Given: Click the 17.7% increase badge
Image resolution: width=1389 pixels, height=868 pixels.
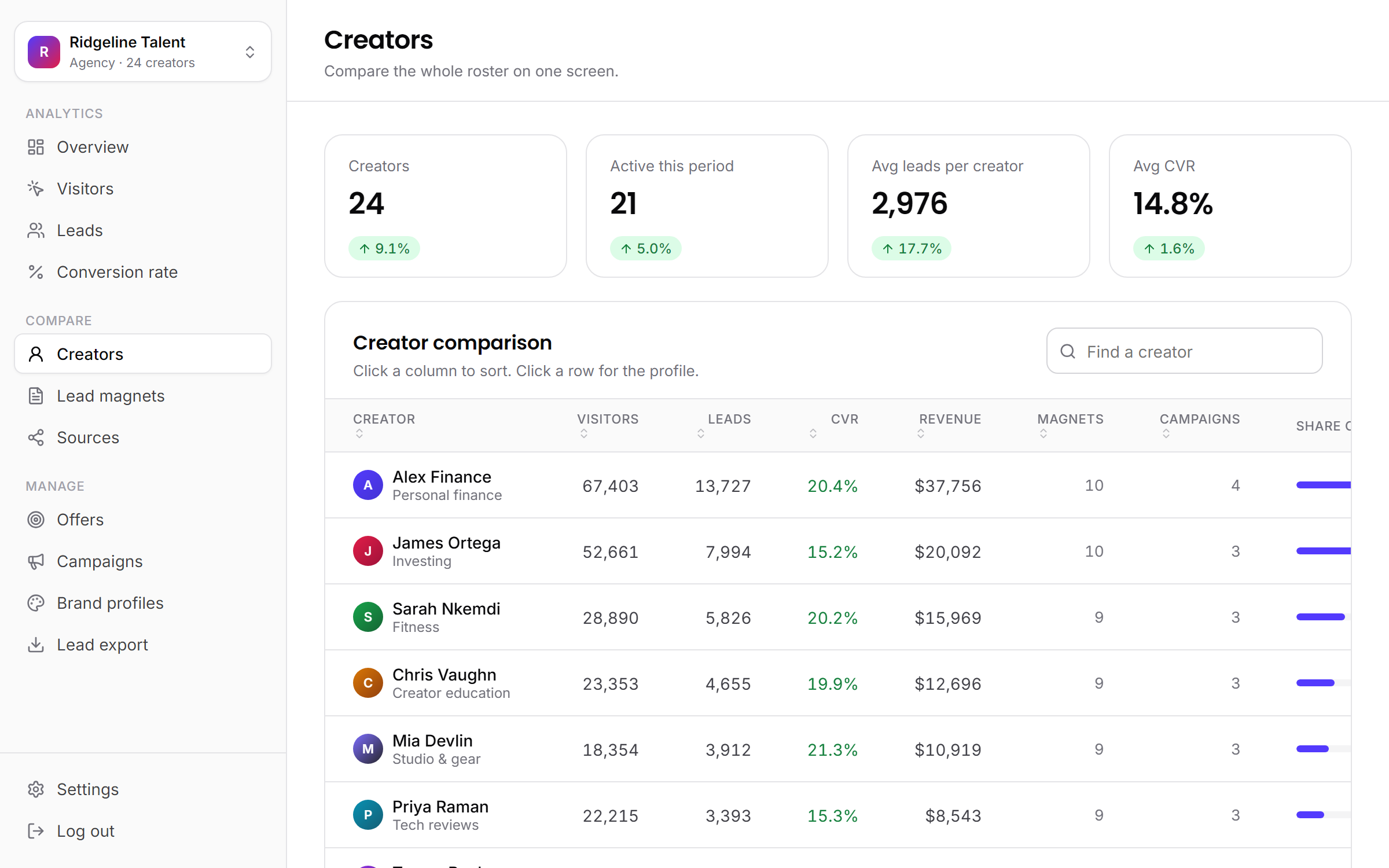Looking at the screenshot, I should pyautogui.click(x=911, y=248).
